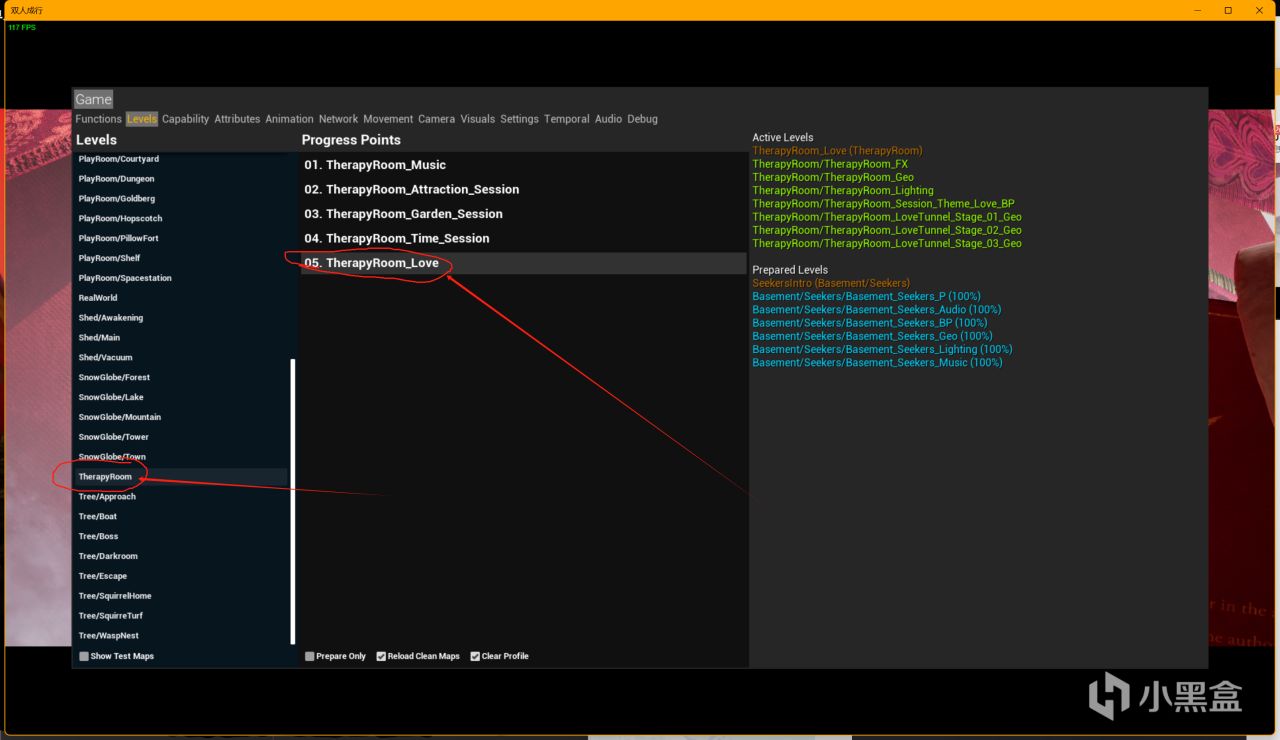Close the game window
Viewport: 1280px width, 740px height.
click(1259, 9)
